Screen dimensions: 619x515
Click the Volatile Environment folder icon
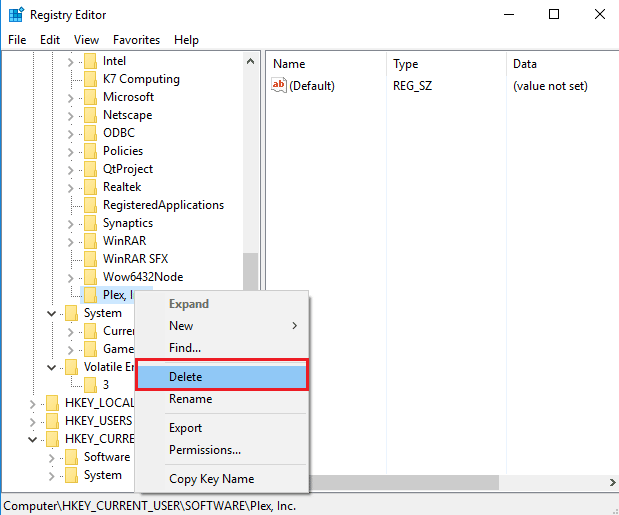(71, 367)
